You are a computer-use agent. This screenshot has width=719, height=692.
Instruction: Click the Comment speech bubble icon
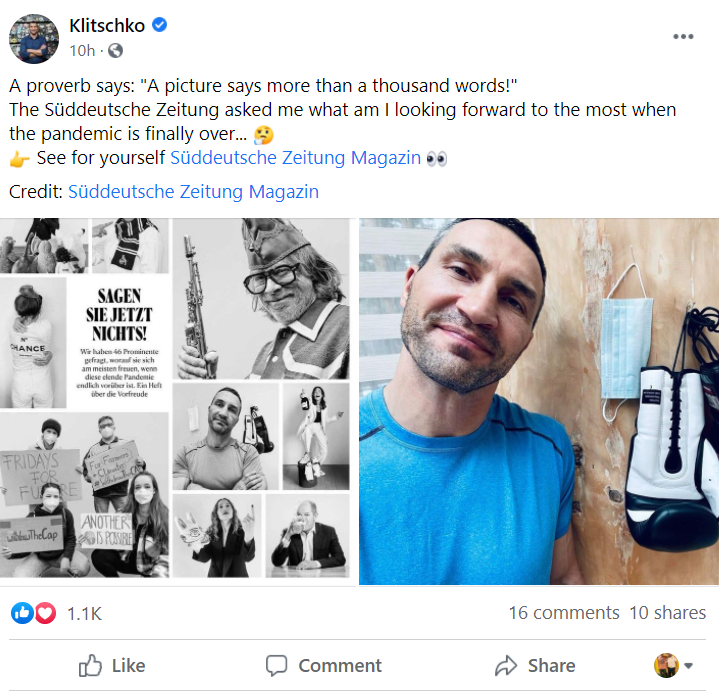[x=276, y=665]
